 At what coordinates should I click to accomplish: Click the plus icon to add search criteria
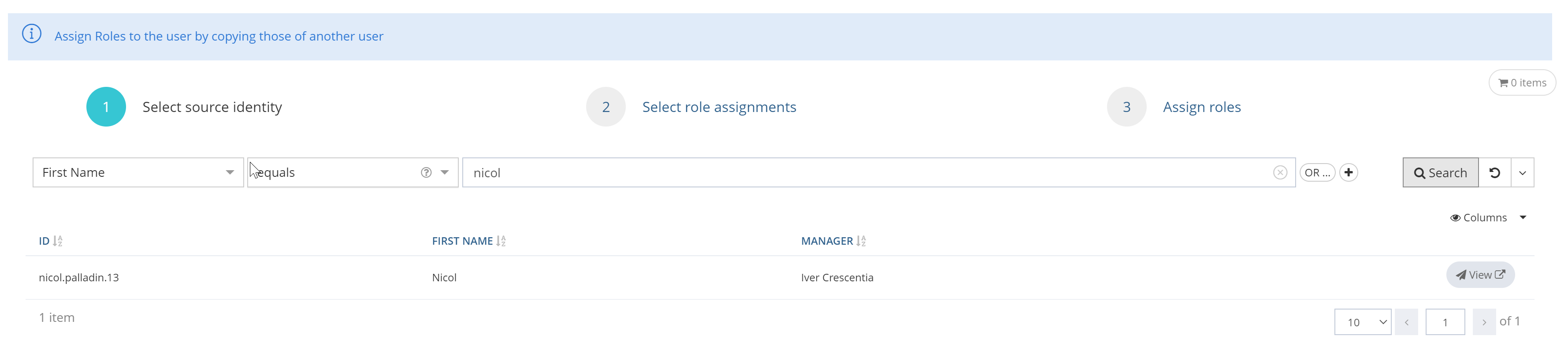click(1348, 172)
